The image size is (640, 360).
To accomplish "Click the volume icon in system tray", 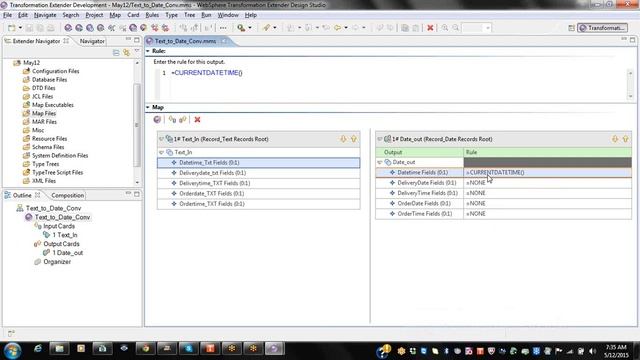I will click(x=592, y=351).
